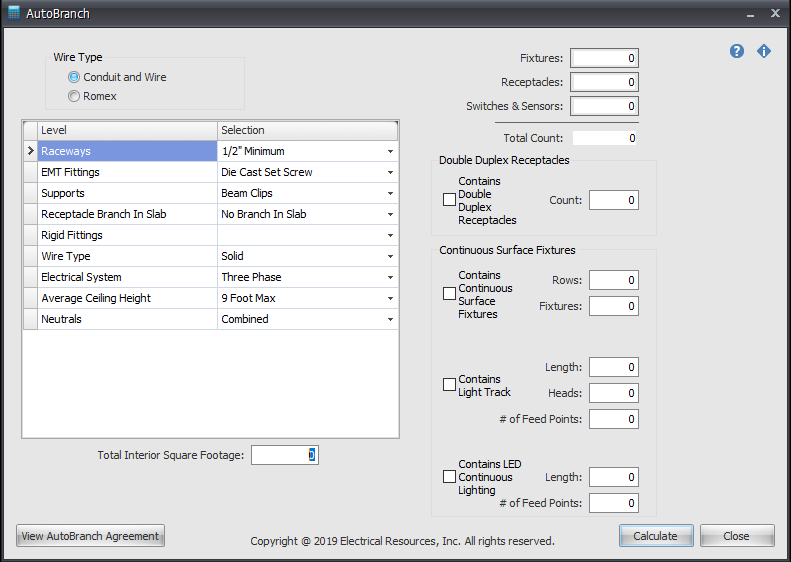The height and width of the screenshot is (562, 791).
Task: Click the Fixtures count input field
Action: pos(604,59)
